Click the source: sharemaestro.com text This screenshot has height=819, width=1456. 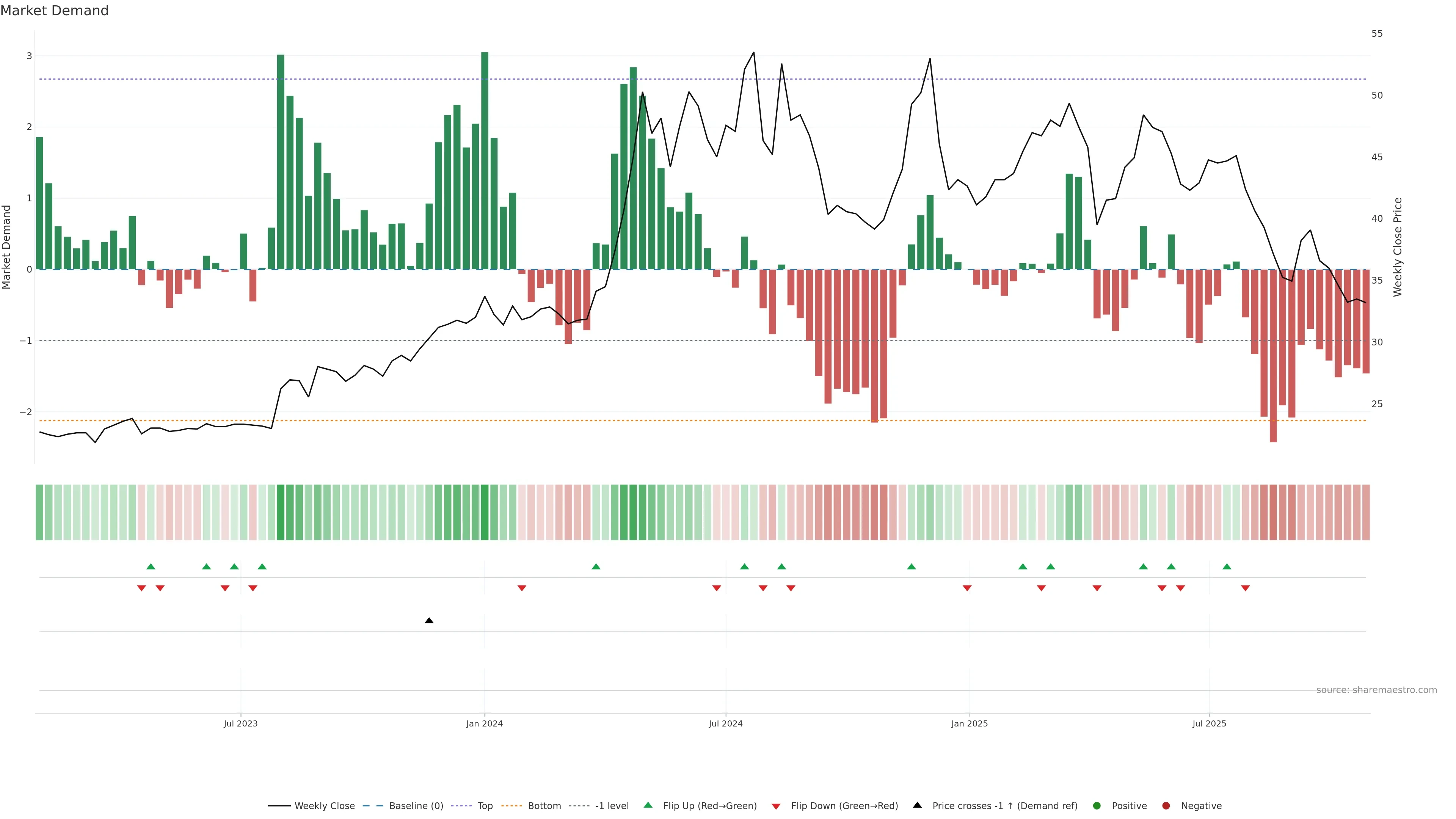tap(1376, 690)
